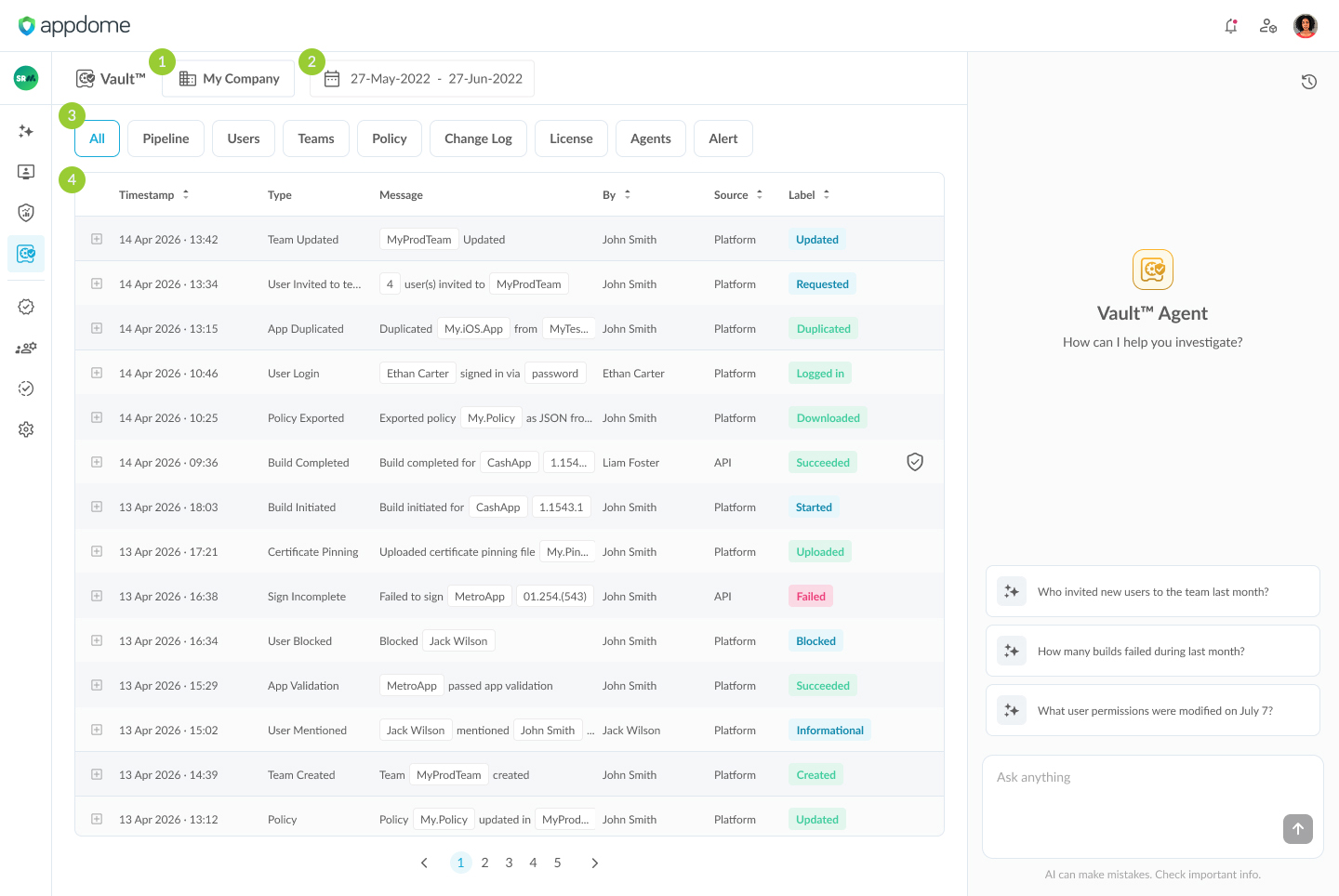Click the Vault Agent logo icon

click(x=1153, y=270)
